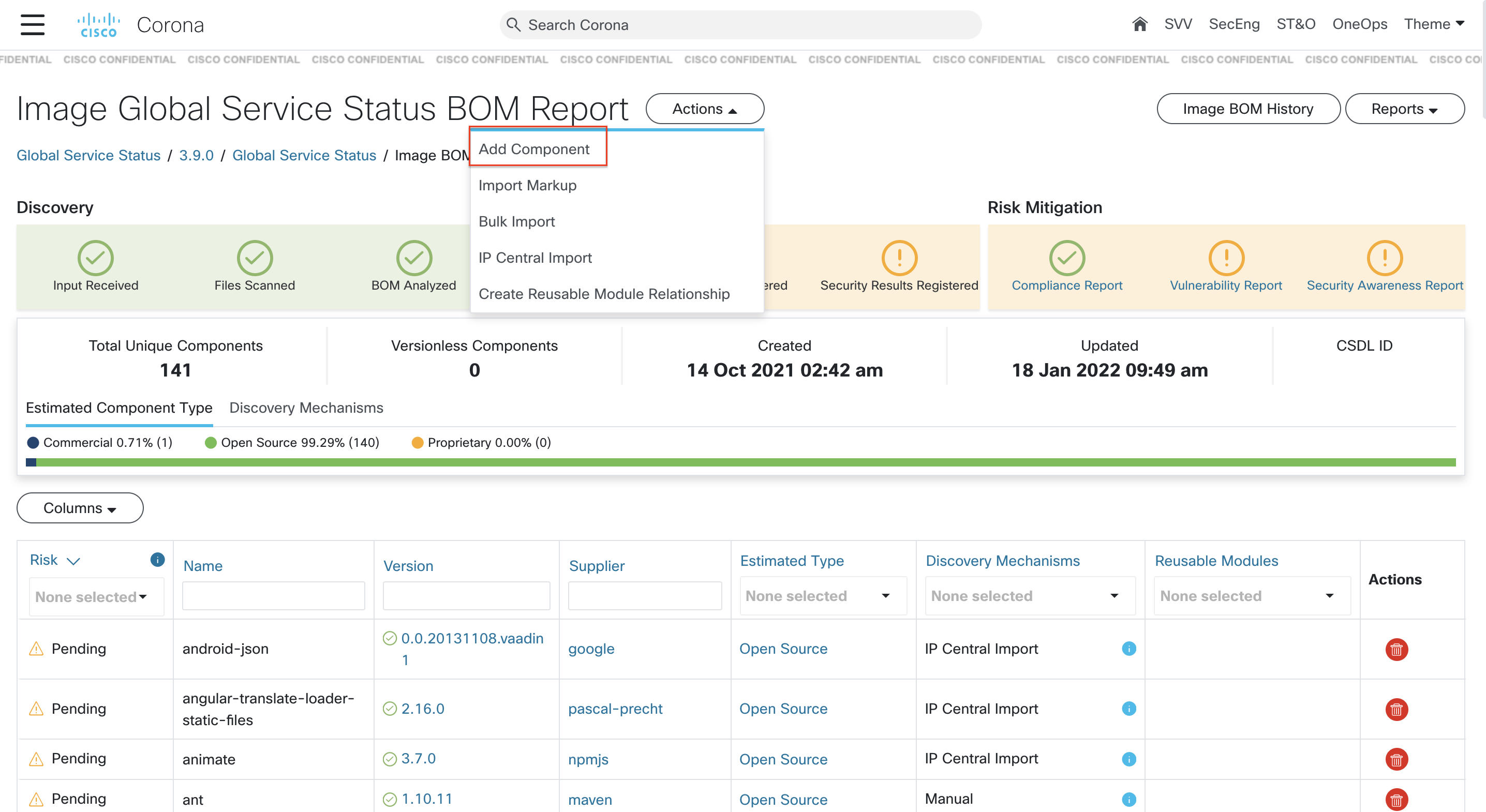Image resolution: width=1486 pixels, height=812 pixels.
Task: Open the Theme dropdown
Action: tap(1434, 24)
